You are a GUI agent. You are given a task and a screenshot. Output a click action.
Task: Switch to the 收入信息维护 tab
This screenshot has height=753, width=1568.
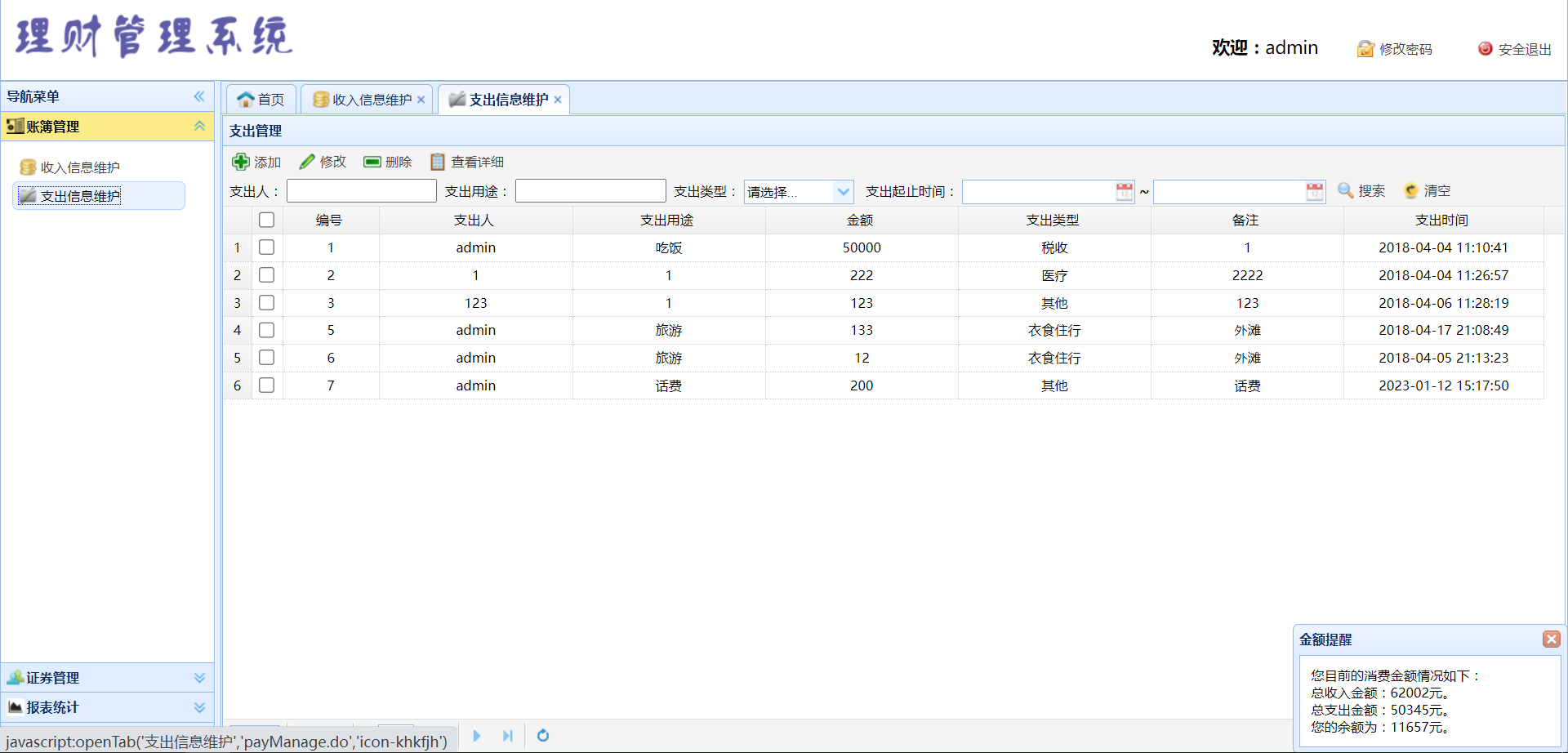click(x=365, y=100)
